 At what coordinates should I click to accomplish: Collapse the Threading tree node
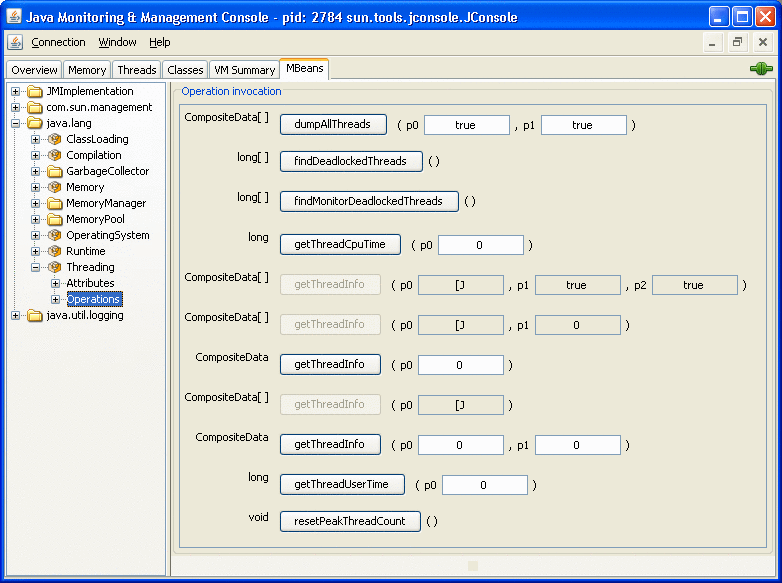pos(36,267)
